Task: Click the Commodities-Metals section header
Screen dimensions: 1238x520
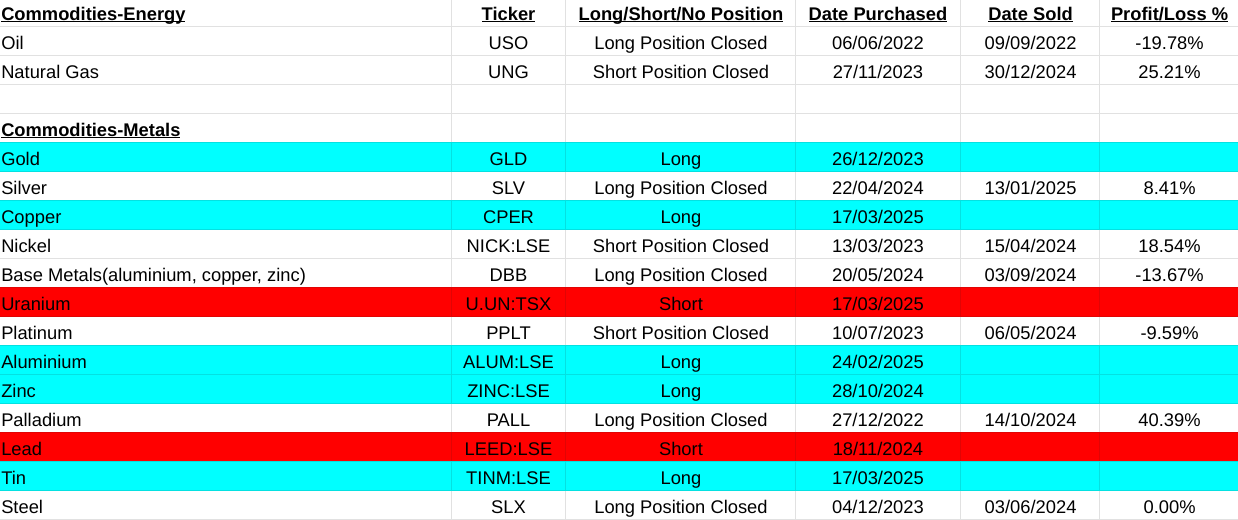Action: [x=91, y=130]
